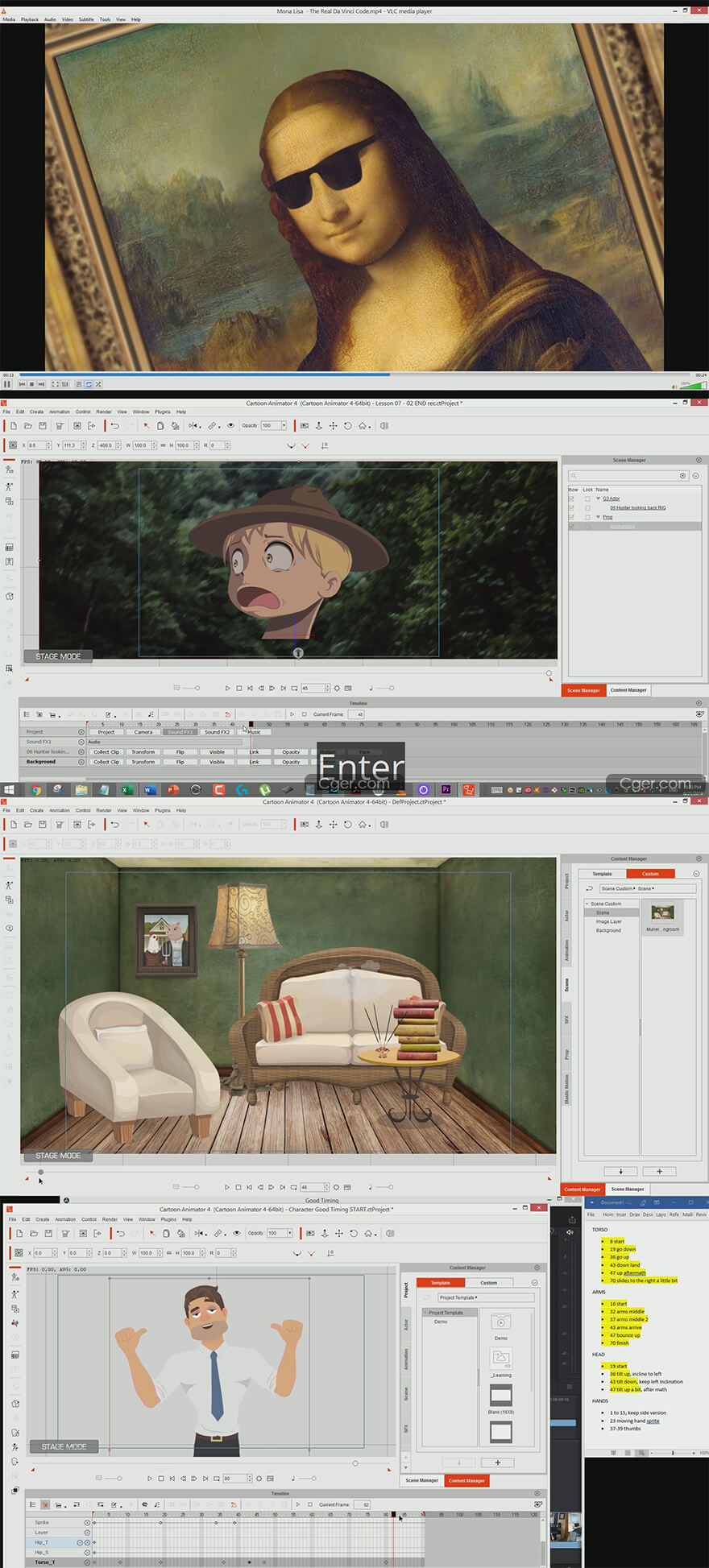Click the camera icon in Lesson 07 toolbar
The image size is (709, 1568).
pyautogui.click(x=304, y=426)
